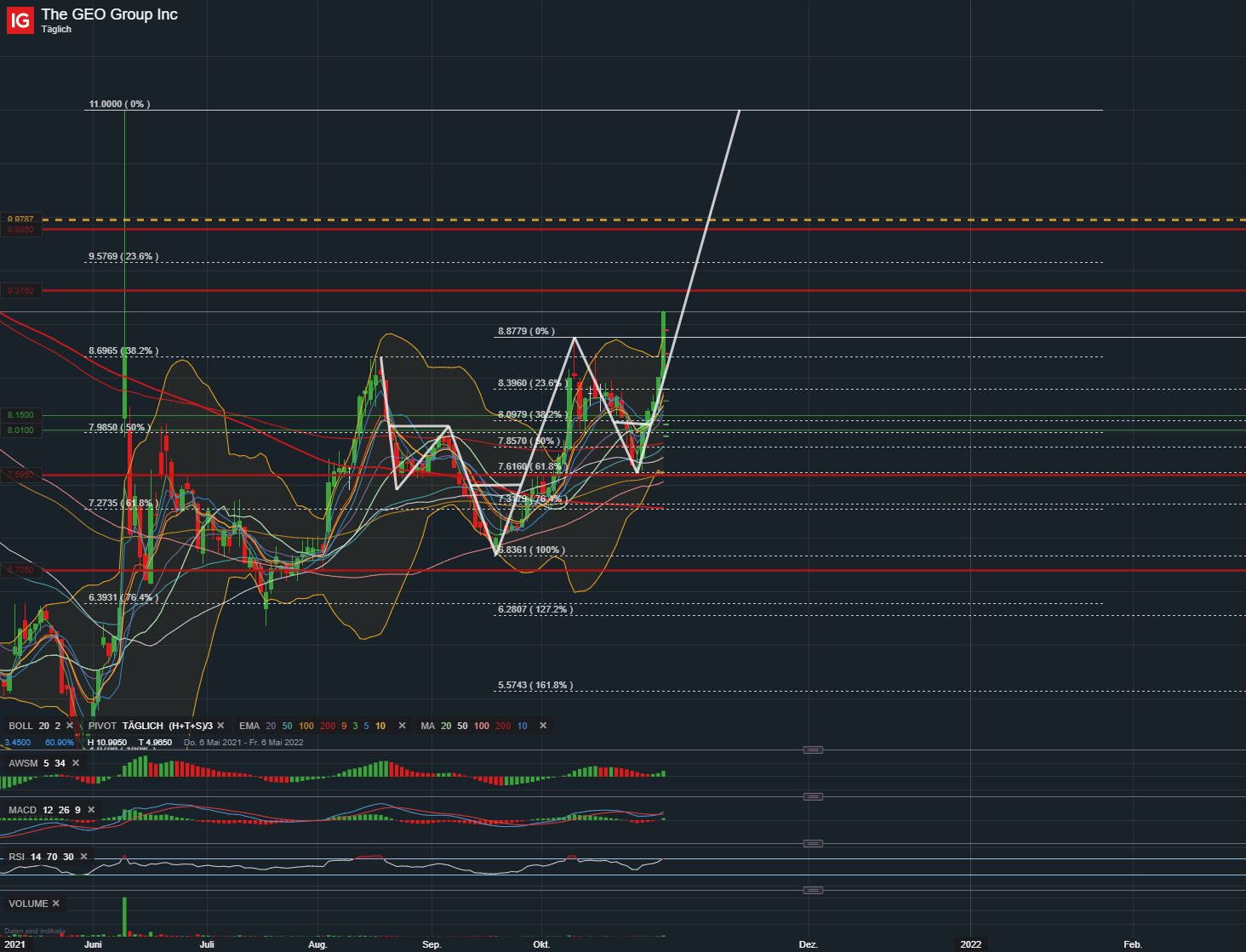The height and width of the screenshot is (952, 1246).
Task: Select the 9.3150 red price level label
Action: click(20, 291)
